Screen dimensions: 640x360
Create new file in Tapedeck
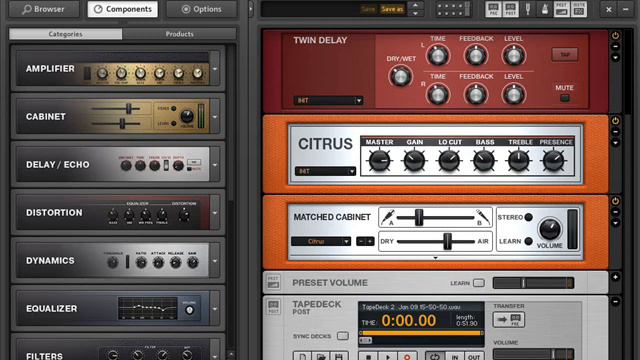[302, 356]
